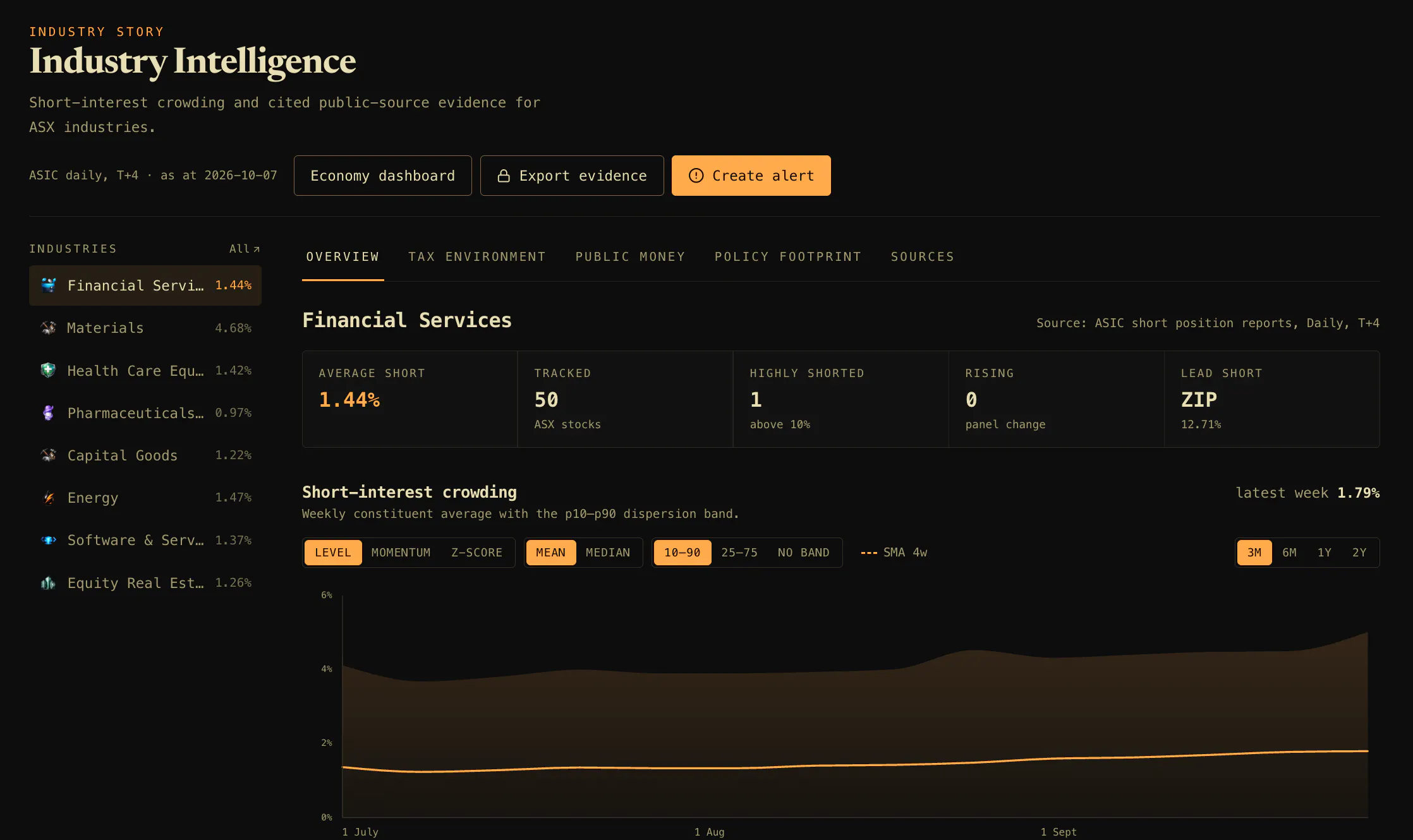Image resolution: width=1413 pixels, height=840 pixels.
Task: Click the Export evidence button
Action: pyautogui.click(x=572, y=176)
